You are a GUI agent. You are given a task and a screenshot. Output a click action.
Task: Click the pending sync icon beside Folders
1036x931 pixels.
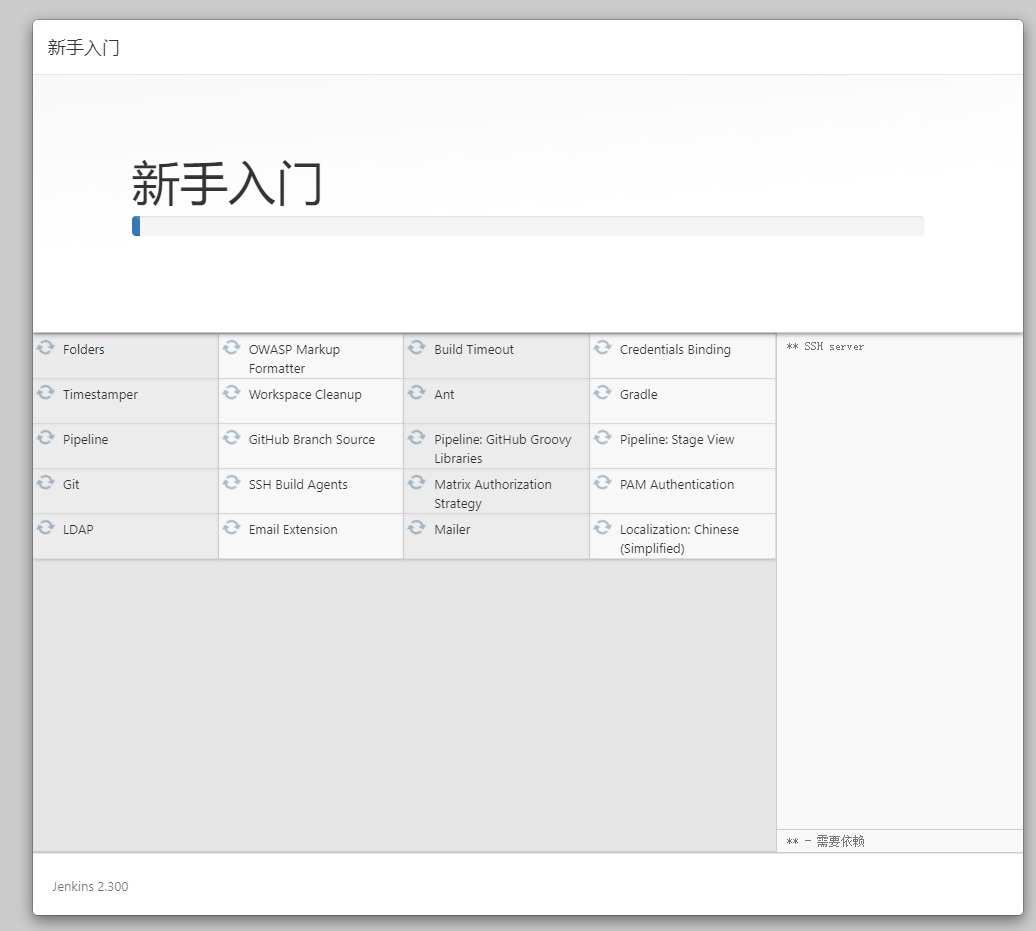[46, 348]
